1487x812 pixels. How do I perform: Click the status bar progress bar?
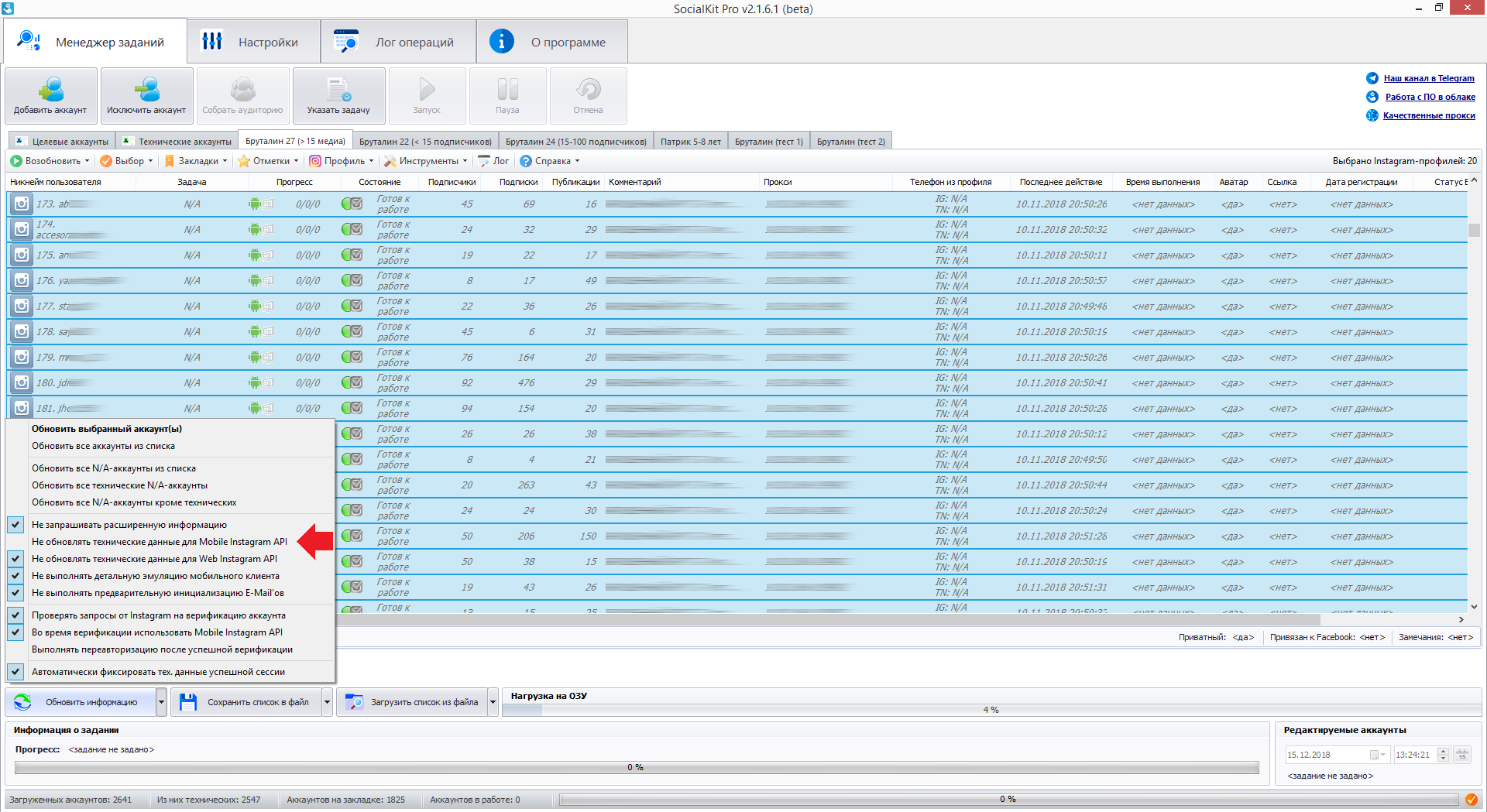point(1008,800)
